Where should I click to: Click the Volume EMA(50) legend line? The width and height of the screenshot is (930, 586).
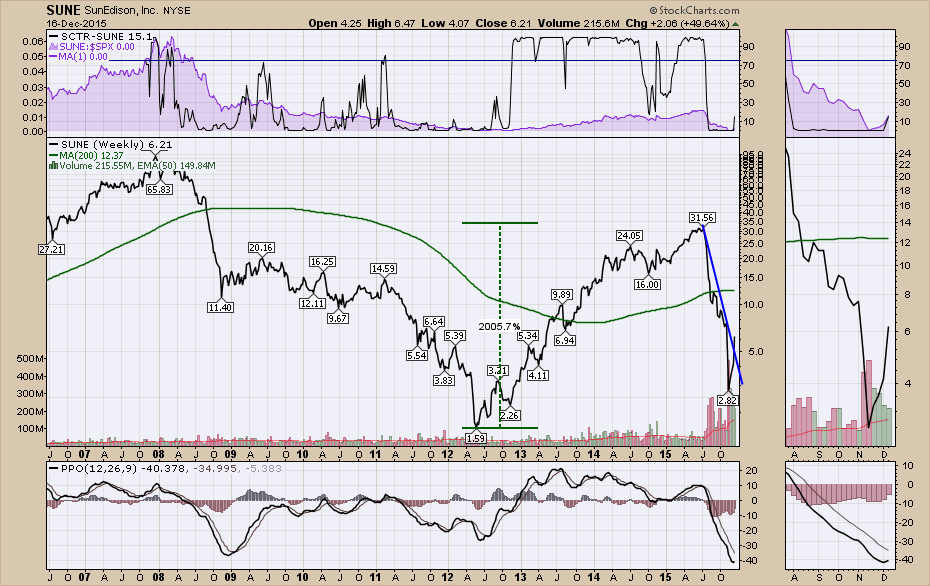(x=133, y=165)
